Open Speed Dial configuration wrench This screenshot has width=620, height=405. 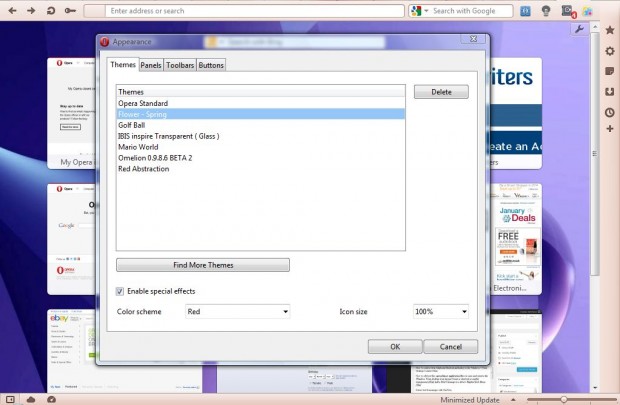click(x=579, y=29)
